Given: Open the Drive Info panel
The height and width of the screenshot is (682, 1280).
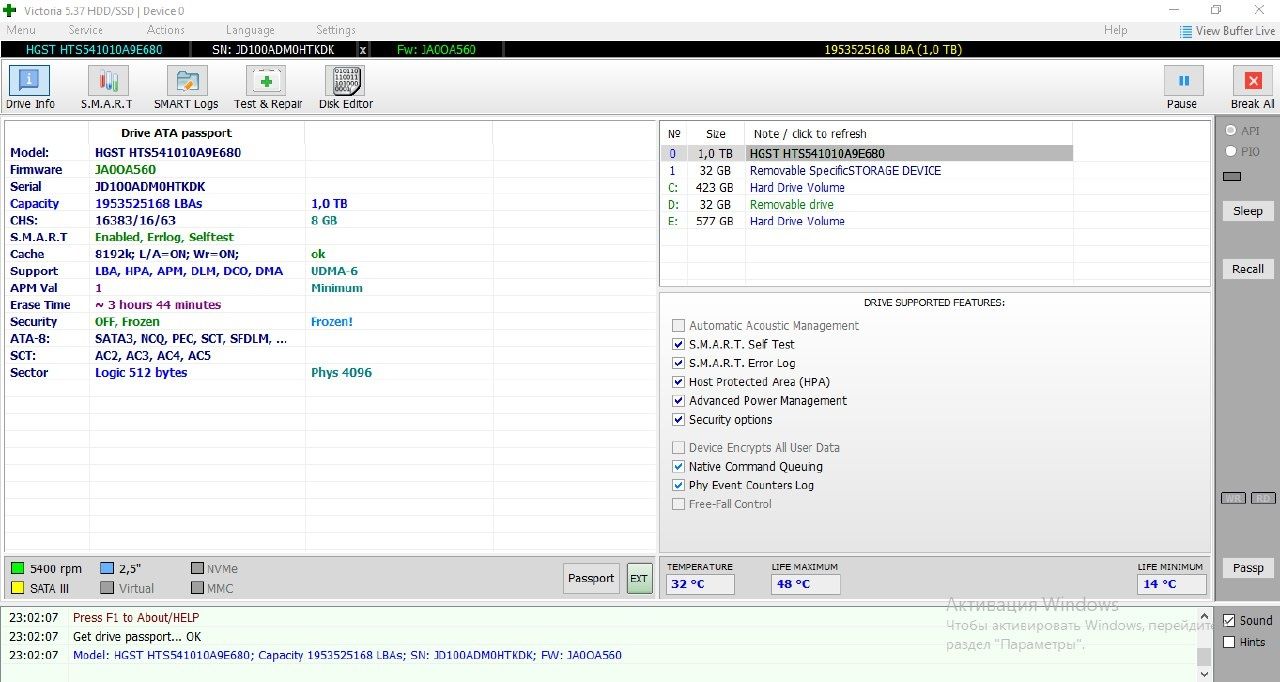Looking at the screenshot, I should (x=30, y=87).
